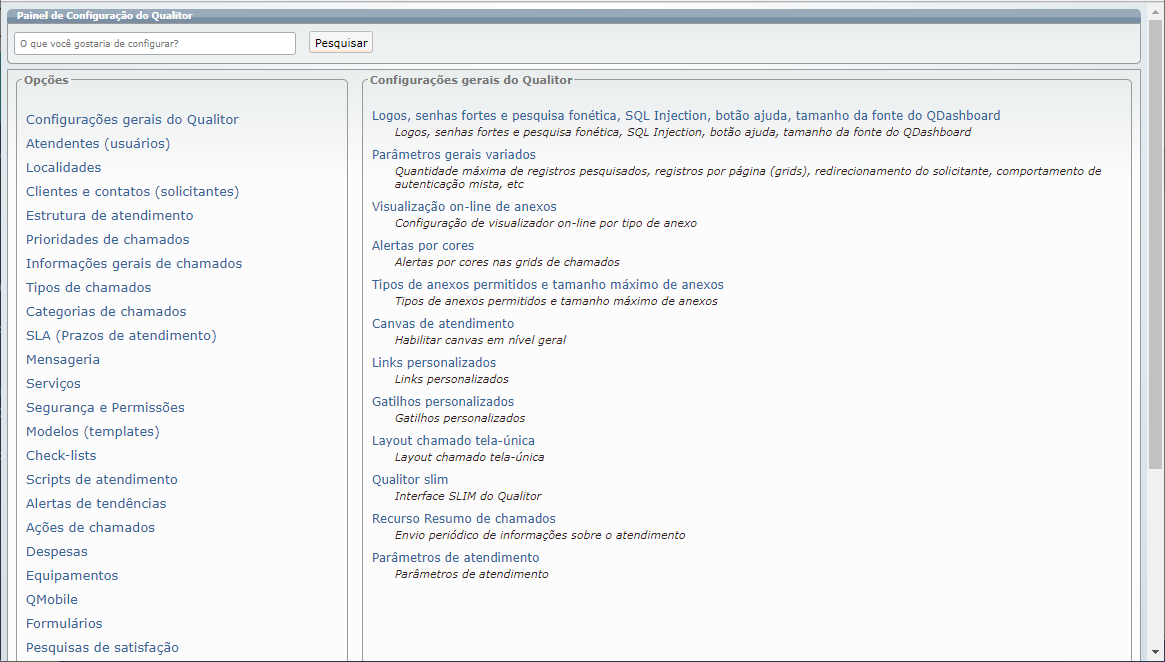Open Serviços option

[53, 383]
